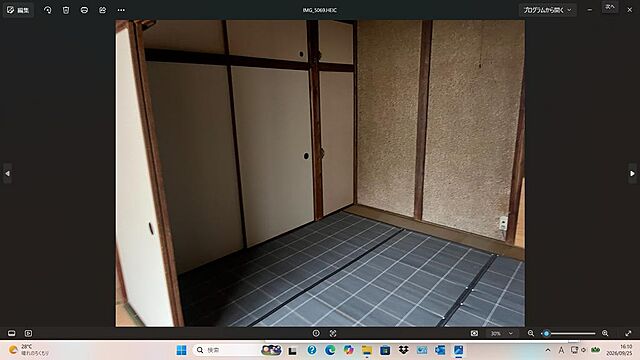Click the IMG_5069.HEIC file name title
This screenshot has height=360, width=640.
320,10
